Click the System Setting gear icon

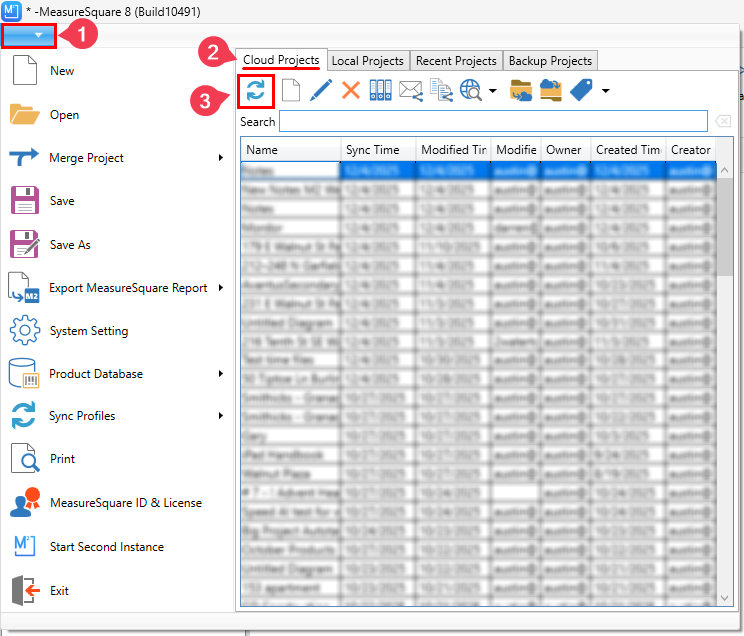pyautogui.click(x=25, y=330)
